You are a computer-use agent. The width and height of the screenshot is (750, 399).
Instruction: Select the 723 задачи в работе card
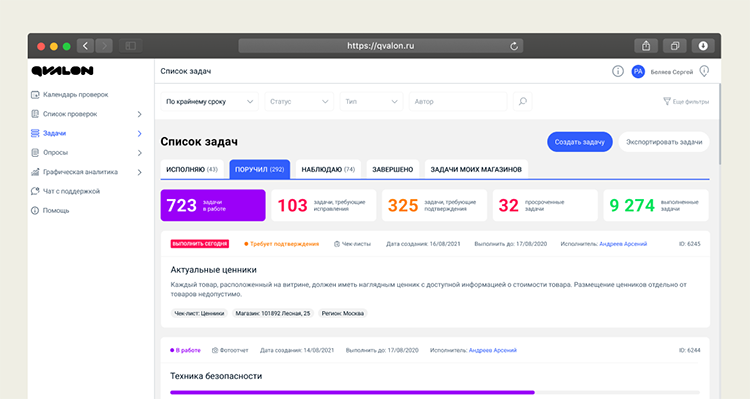pyautogui.click(x=213, y=205)
